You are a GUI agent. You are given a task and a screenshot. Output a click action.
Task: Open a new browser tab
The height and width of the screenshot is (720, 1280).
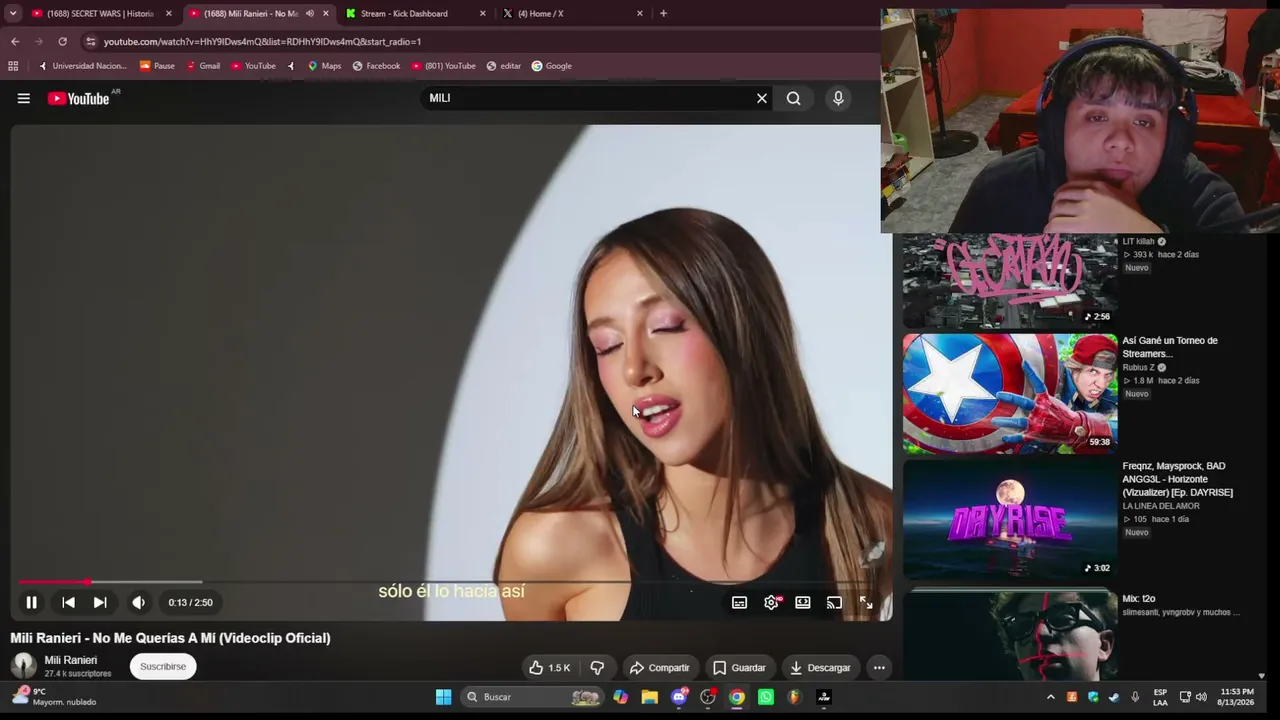click(663, 14)
